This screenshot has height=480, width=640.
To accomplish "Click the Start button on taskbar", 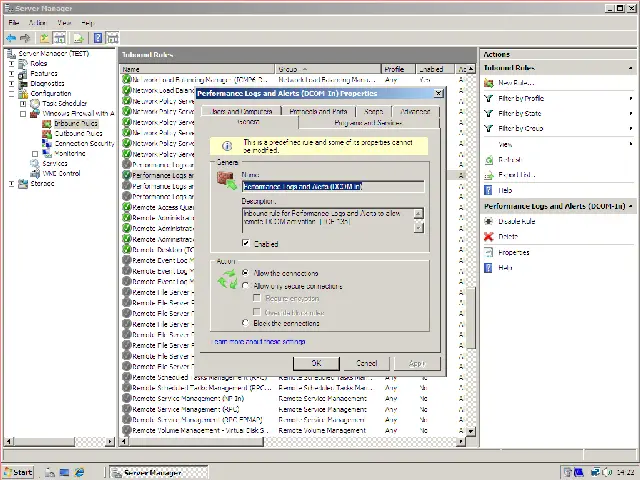I will [18, 472].
